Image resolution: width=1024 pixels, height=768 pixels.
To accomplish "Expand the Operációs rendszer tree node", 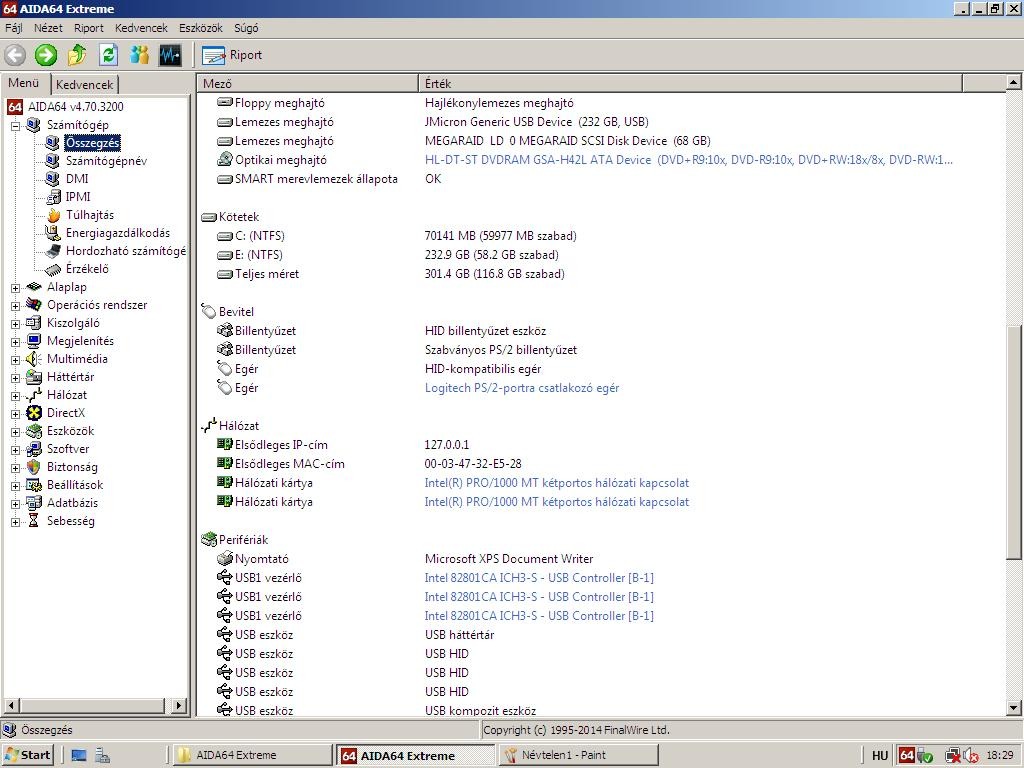I will pos(16,306).
